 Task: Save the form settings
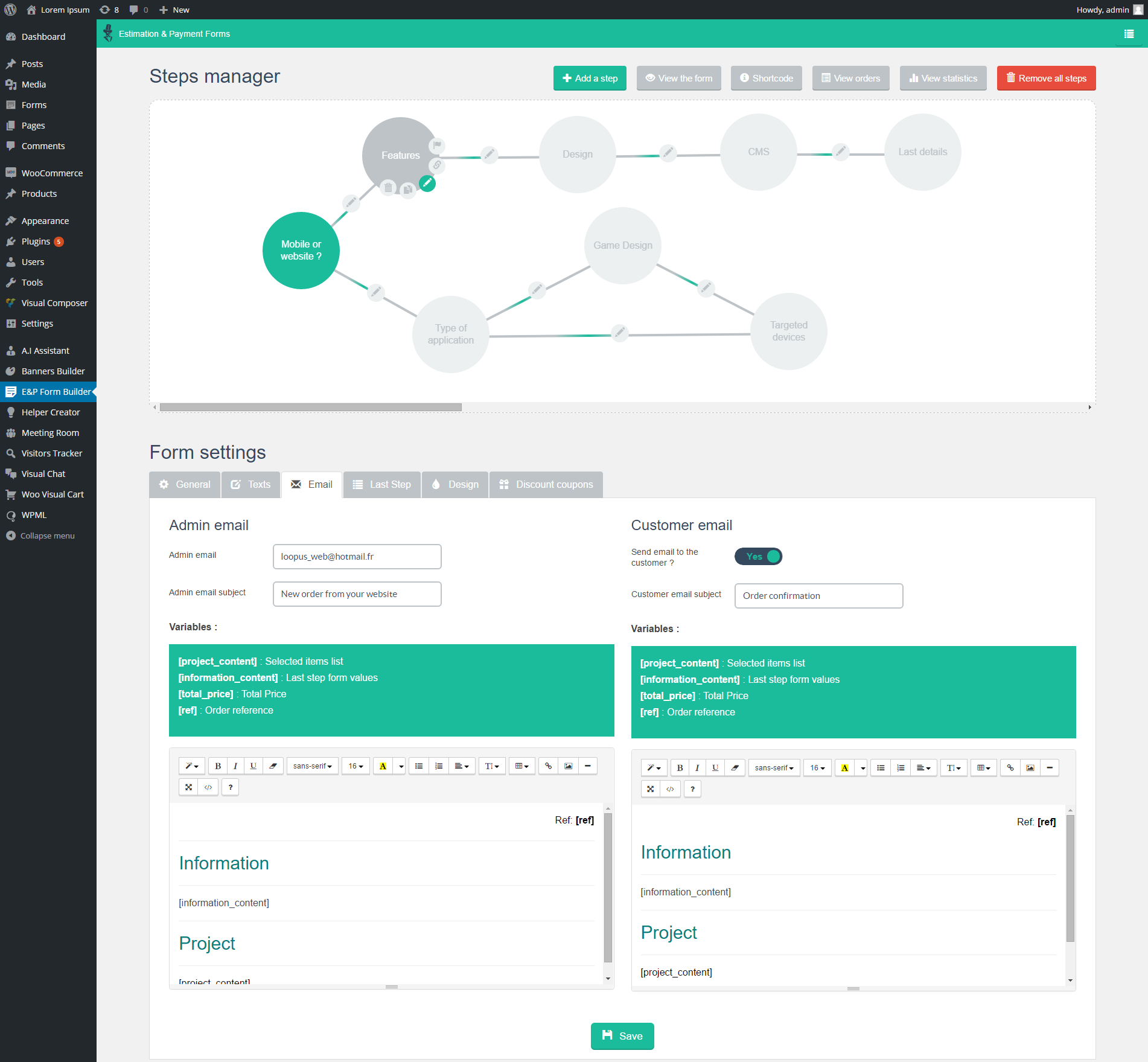622,1036
